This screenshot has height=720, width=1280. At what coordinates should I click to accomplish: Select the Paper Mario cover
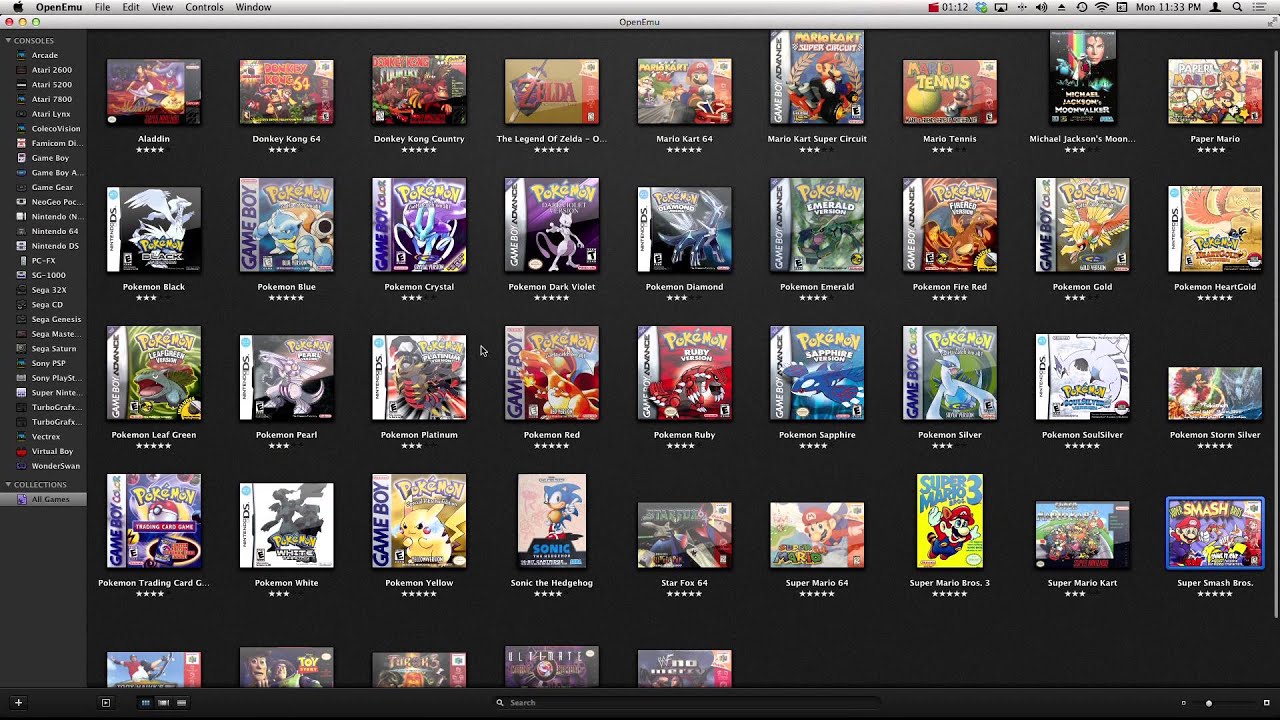1215,92
